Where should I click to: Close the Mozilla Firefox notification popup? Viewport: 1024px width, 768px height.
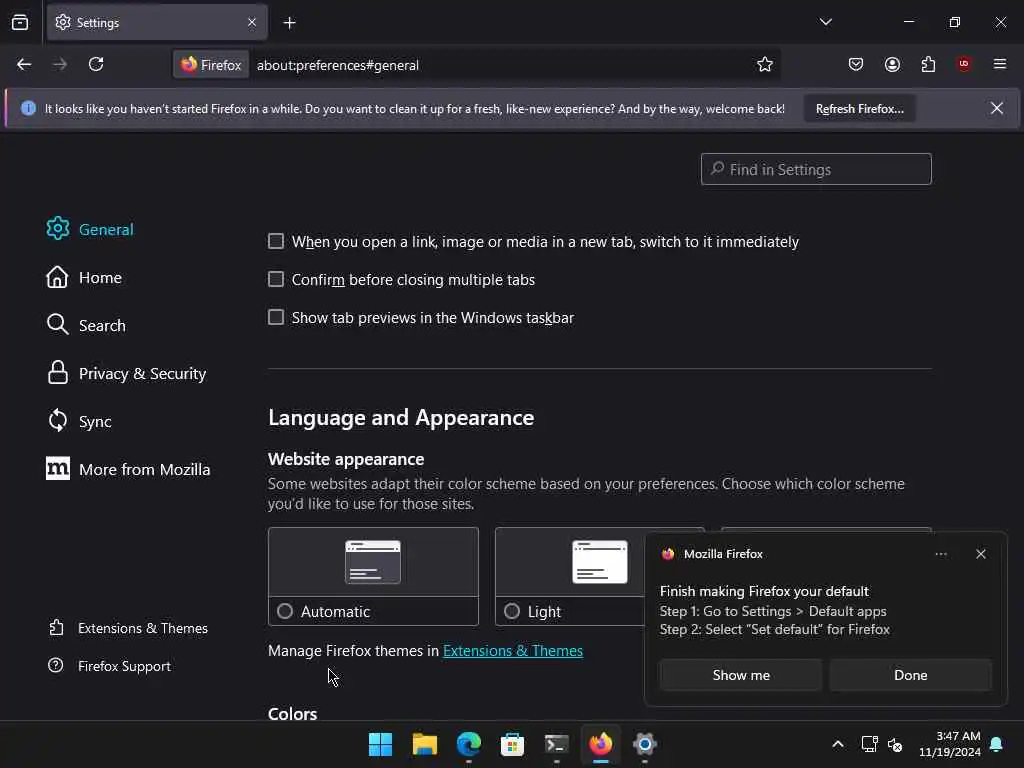point(980,554)
